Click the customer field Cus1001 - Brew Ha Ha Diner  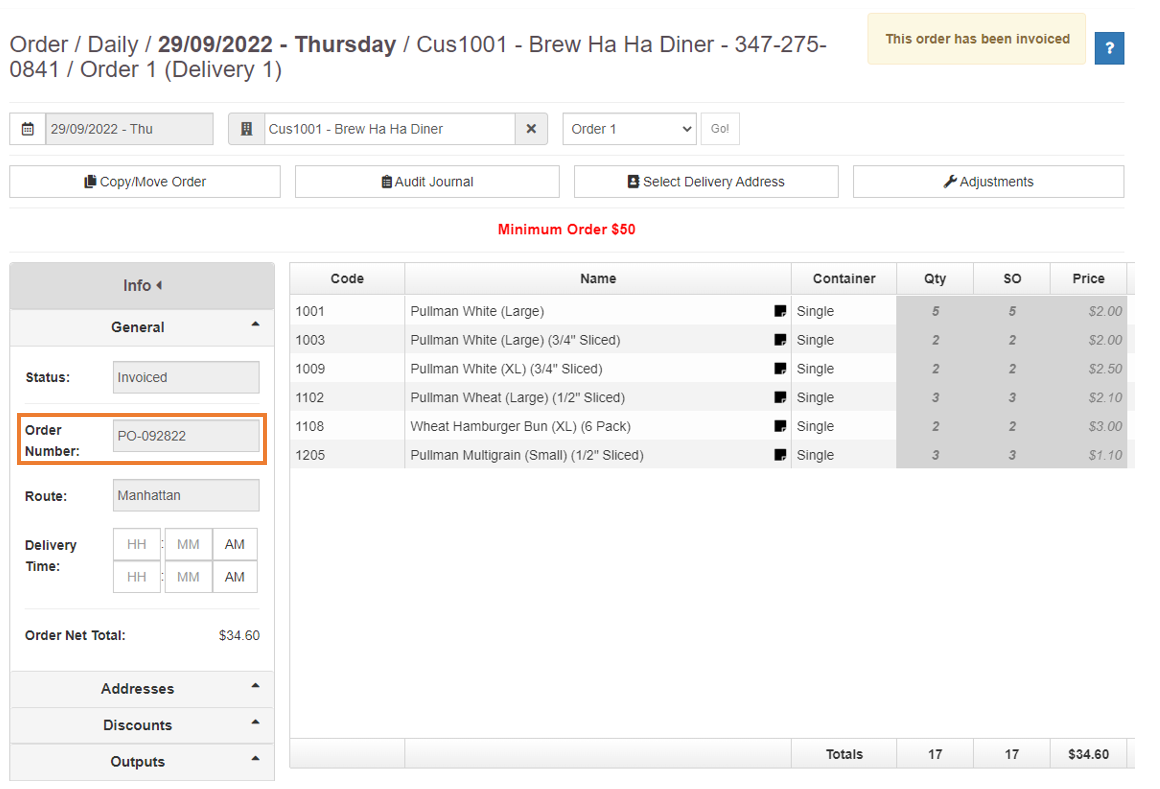tap(390, 129)
